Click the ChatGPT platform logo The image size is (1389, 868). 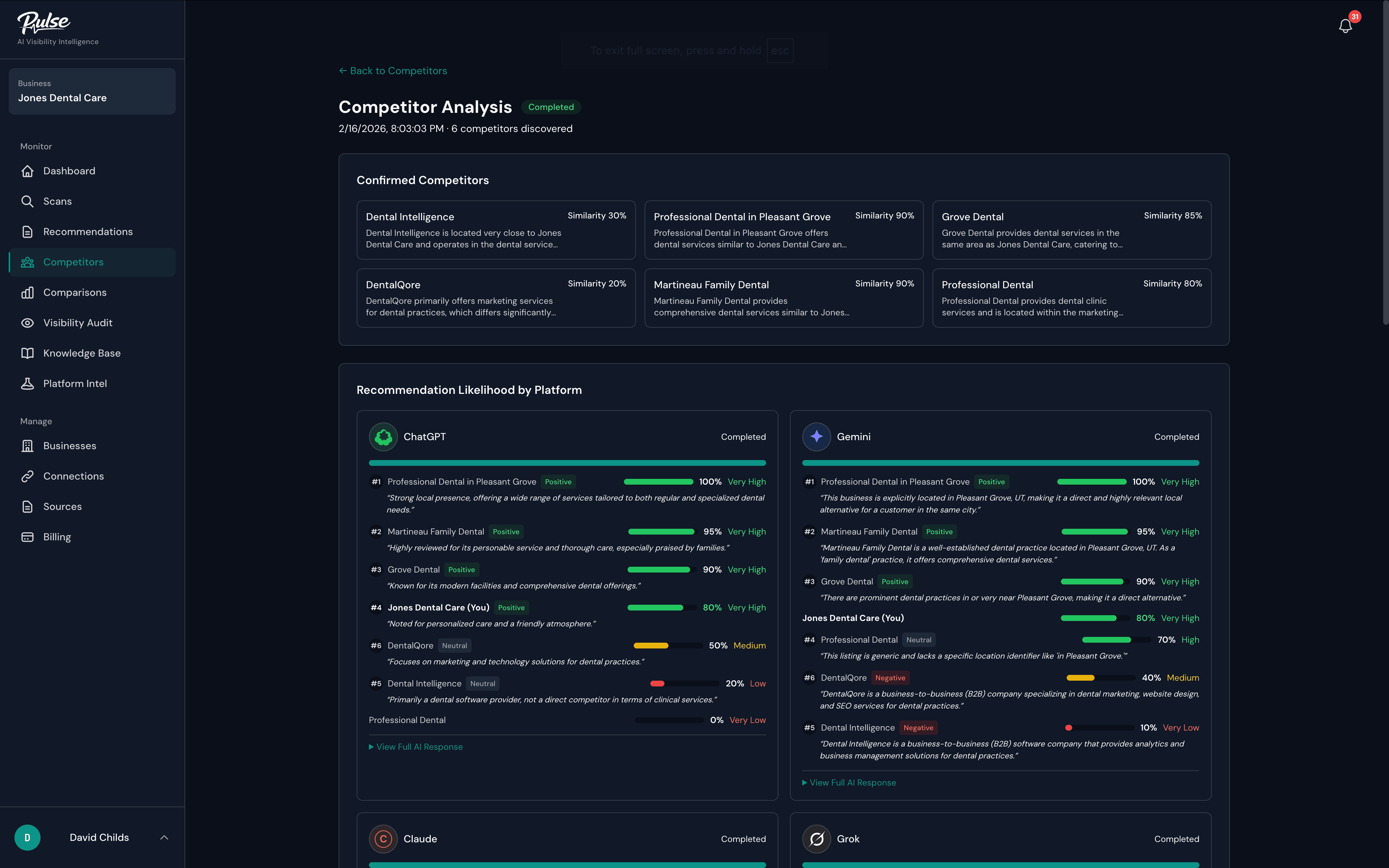pyautogui.click(x=383, y=436)
